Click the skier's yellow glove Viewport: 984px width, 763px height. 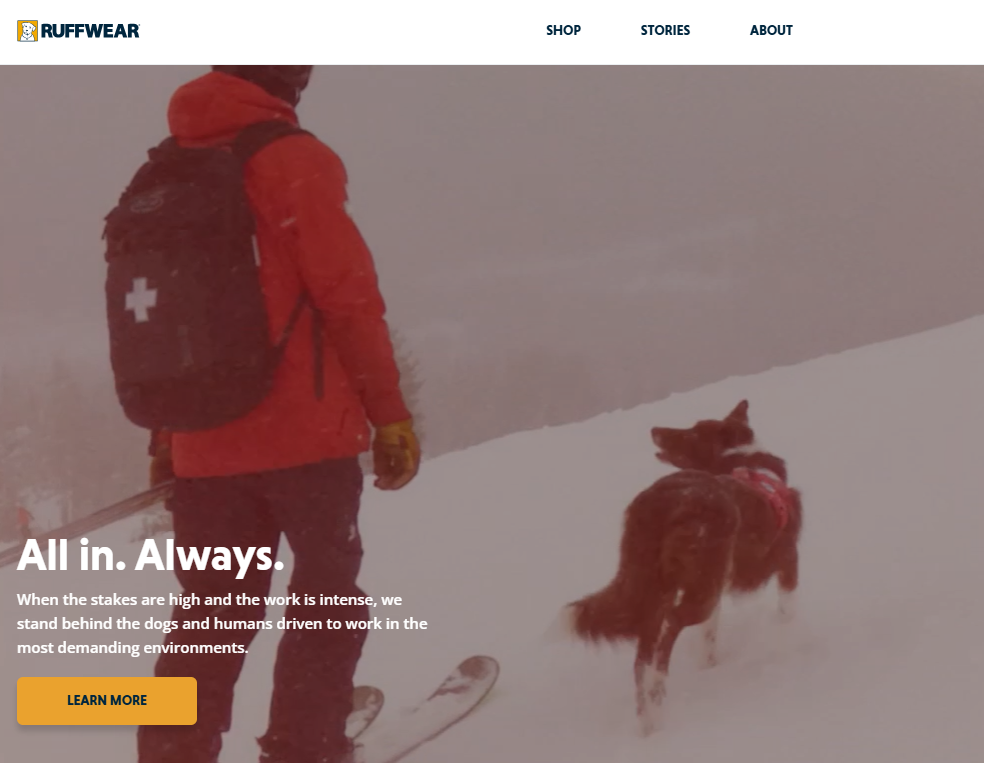[x=395, y=455]
